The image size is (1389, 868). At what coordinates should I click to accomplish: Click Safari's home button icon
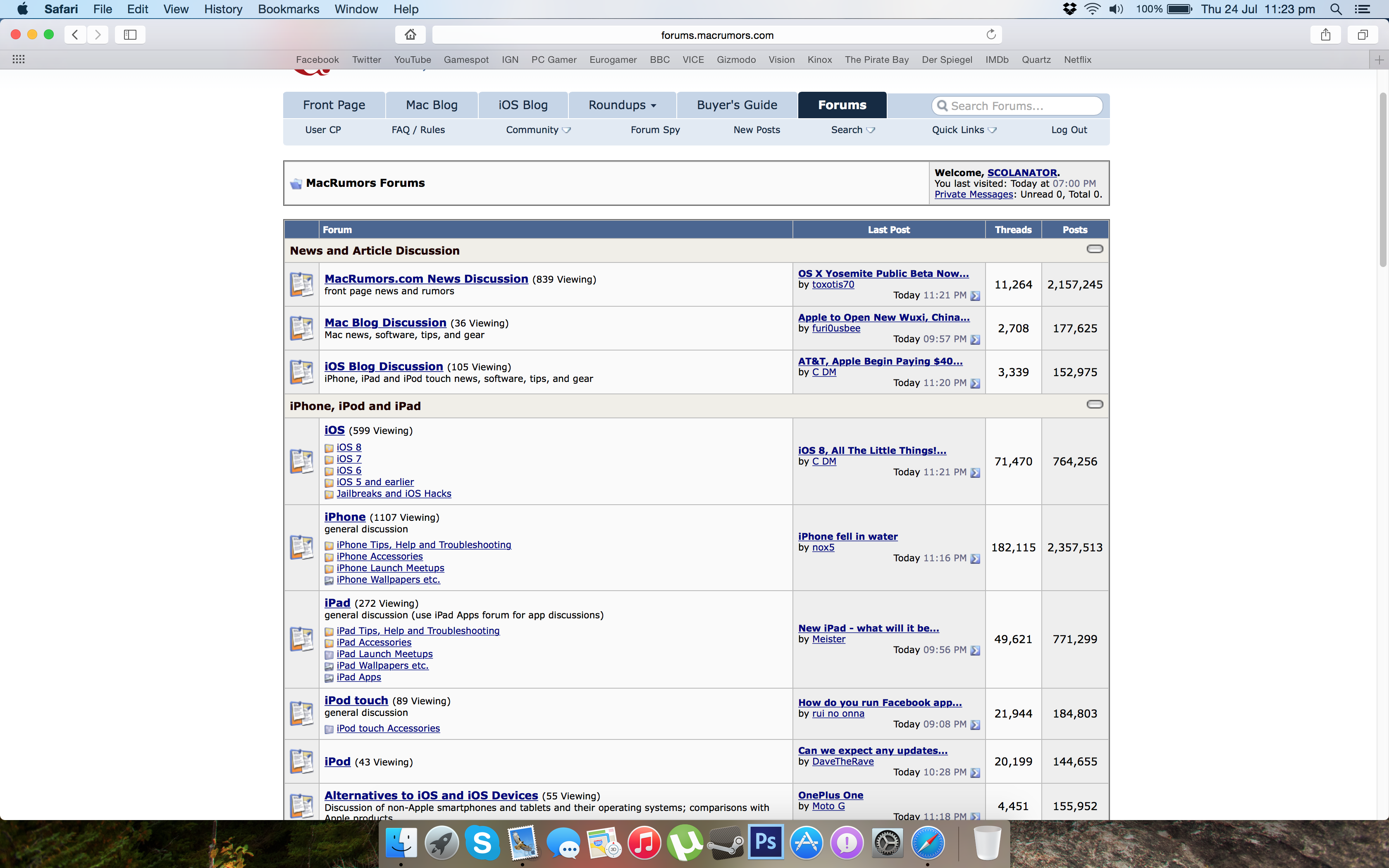[x=410, y=34]
